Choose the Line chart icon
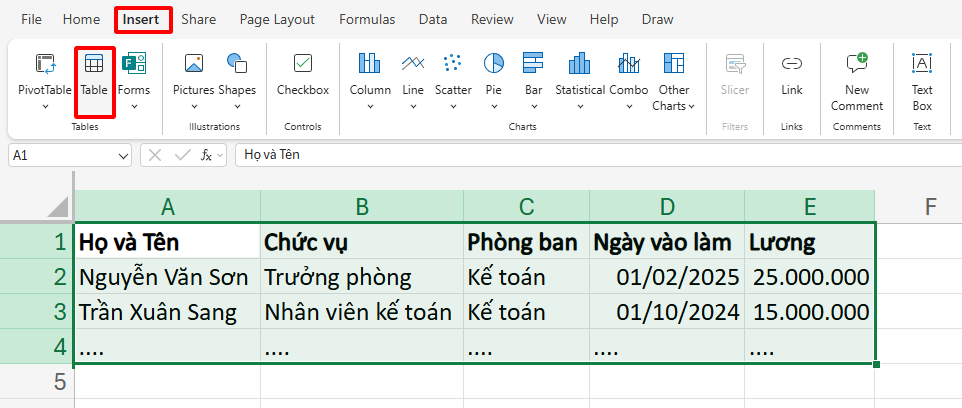This screenshot has width=962, height=408. point(413,63)
